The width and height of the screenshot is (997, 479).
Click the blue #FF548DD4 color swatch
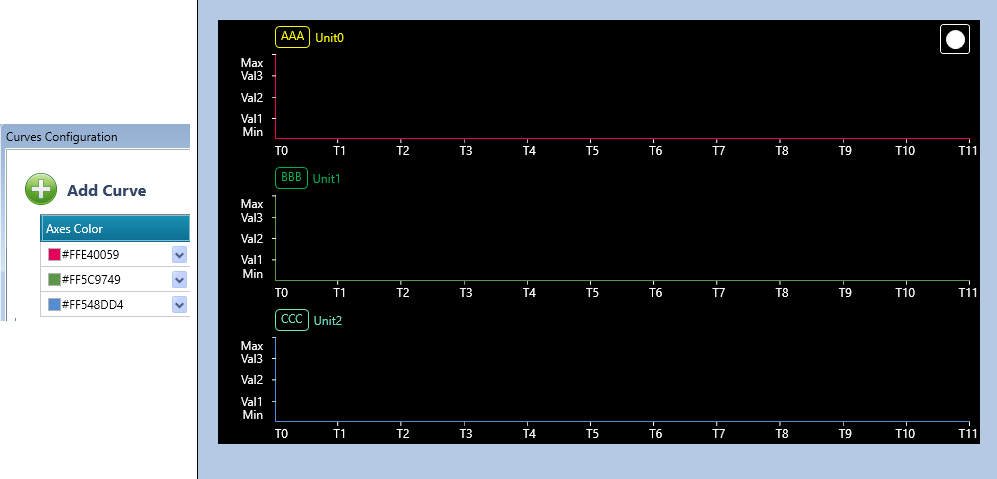point(55,305)
